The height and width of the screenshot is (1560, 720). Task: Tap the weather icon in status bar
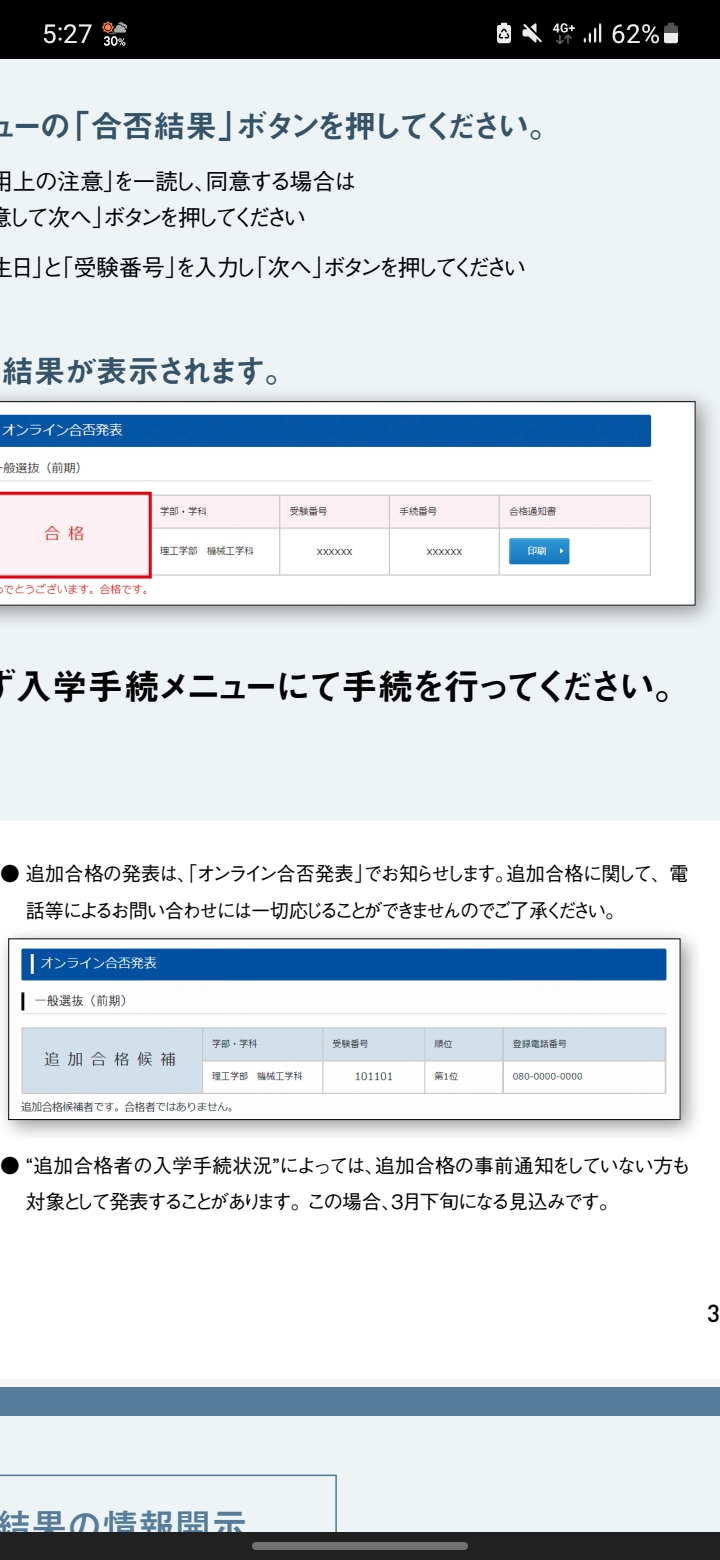114,34
